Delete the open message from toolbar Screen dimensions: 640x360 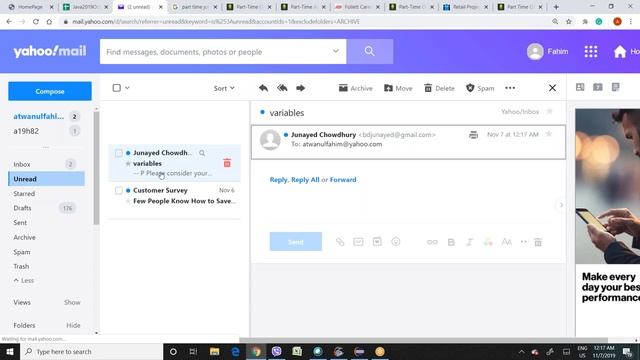coord(439,88)
